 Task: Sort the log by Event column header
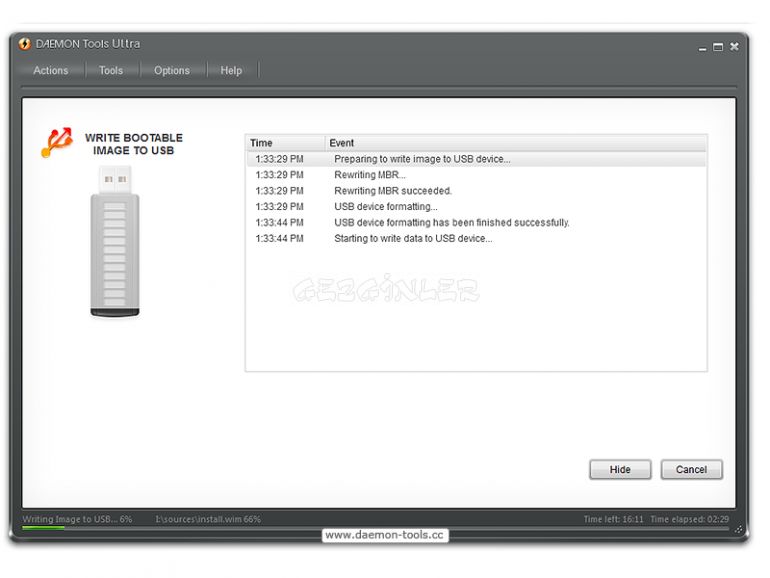[516, 143]
